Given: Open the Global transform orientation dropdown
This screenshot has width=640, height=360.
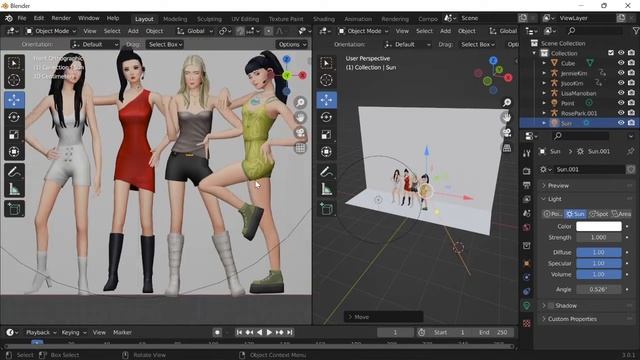Looking at the screenshot, I should pos(195,31).
